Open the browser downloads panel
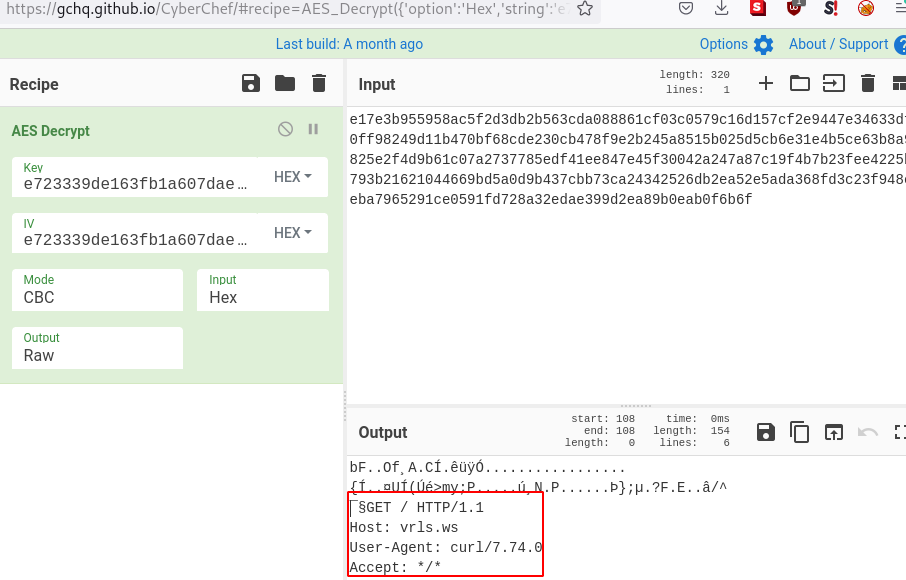The image size is (906, 580). point(722,9)
